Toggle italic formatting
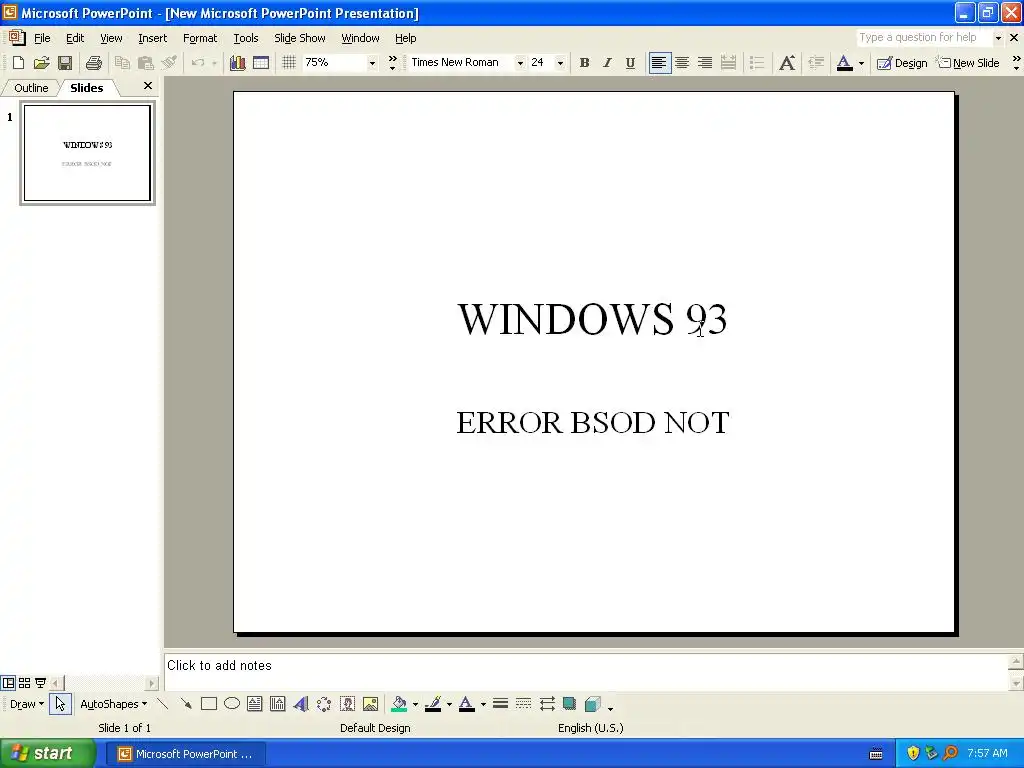This screenshot has width=1024, height=768. (607, 63)
